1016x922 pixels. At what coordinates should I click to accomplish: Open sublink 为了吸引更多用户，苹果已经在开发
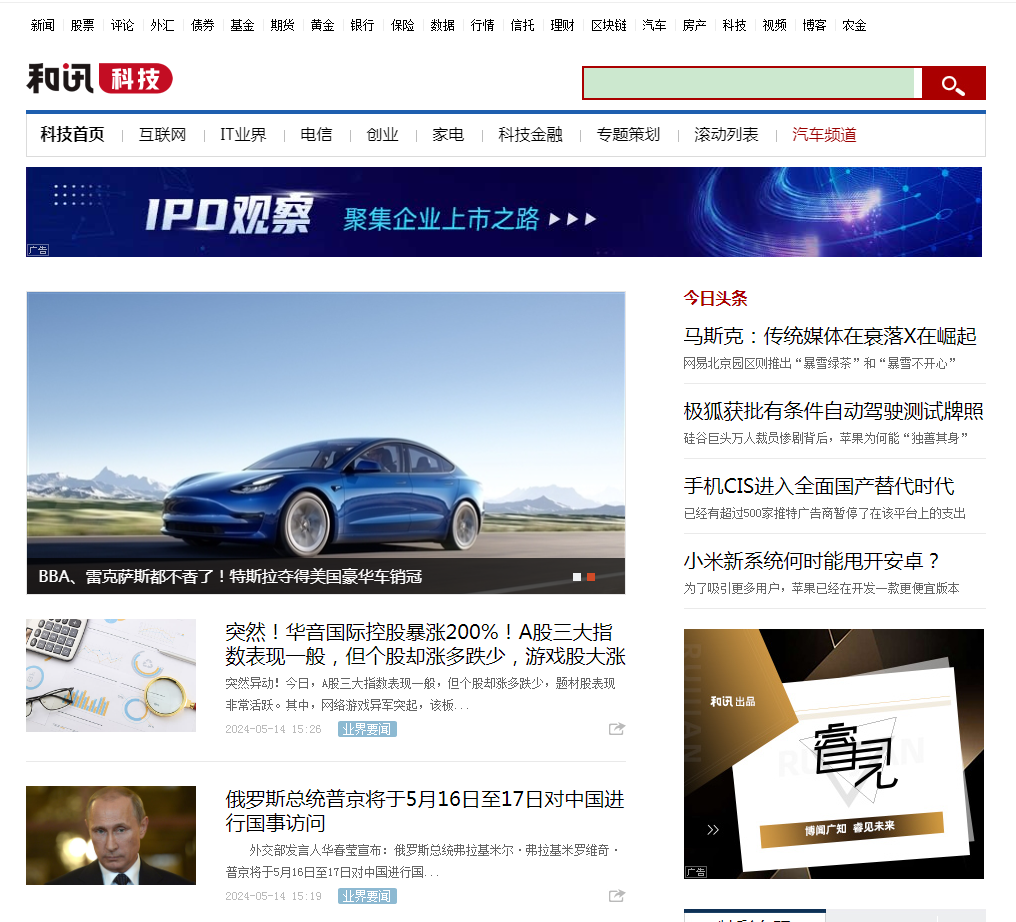[822, 588]
